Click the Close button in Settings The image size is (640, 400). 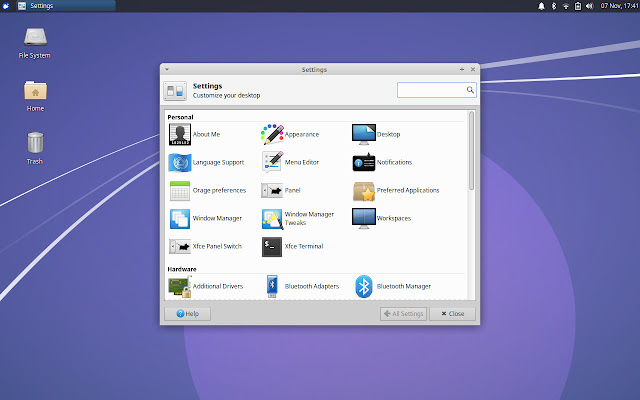(x=452, y=313)
